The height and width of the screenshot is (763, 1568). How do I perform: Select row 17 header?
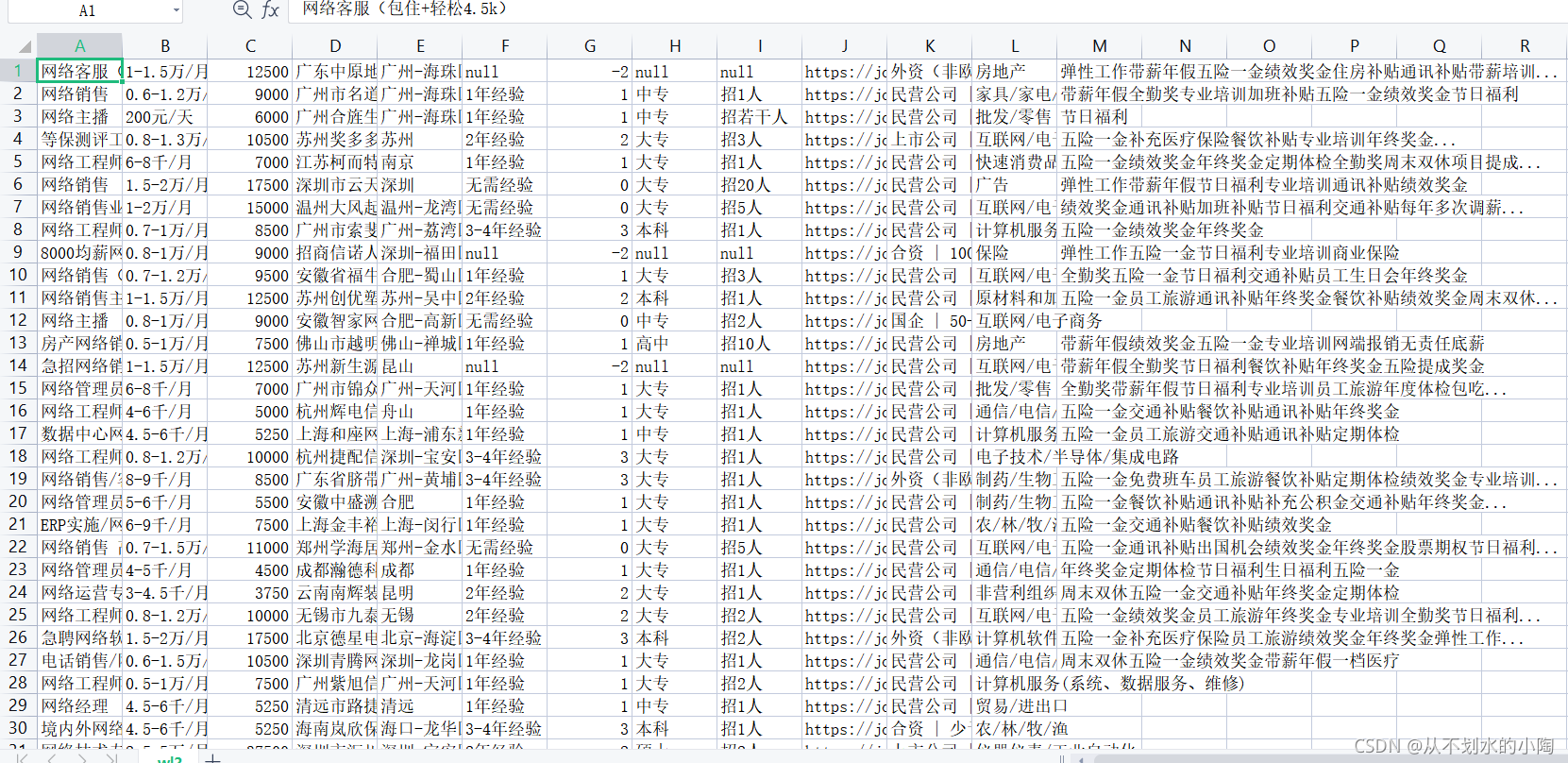pyautogui.click(x=18, y=433)
